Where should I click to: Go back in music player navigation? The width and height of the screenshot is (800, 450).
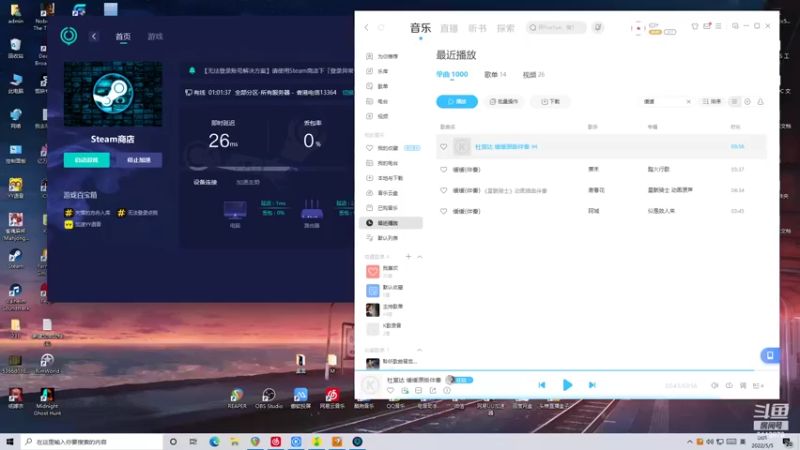click(366, 28)
